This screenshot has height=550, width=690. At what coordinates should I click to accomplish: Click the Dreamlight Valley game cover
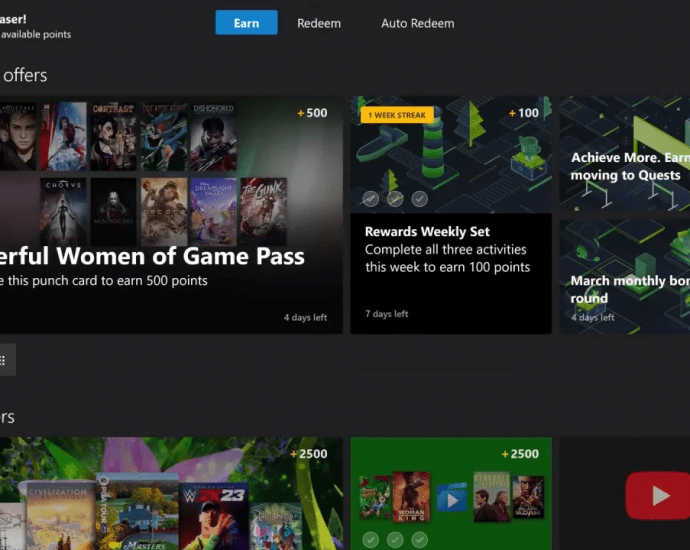click(213, 212)
